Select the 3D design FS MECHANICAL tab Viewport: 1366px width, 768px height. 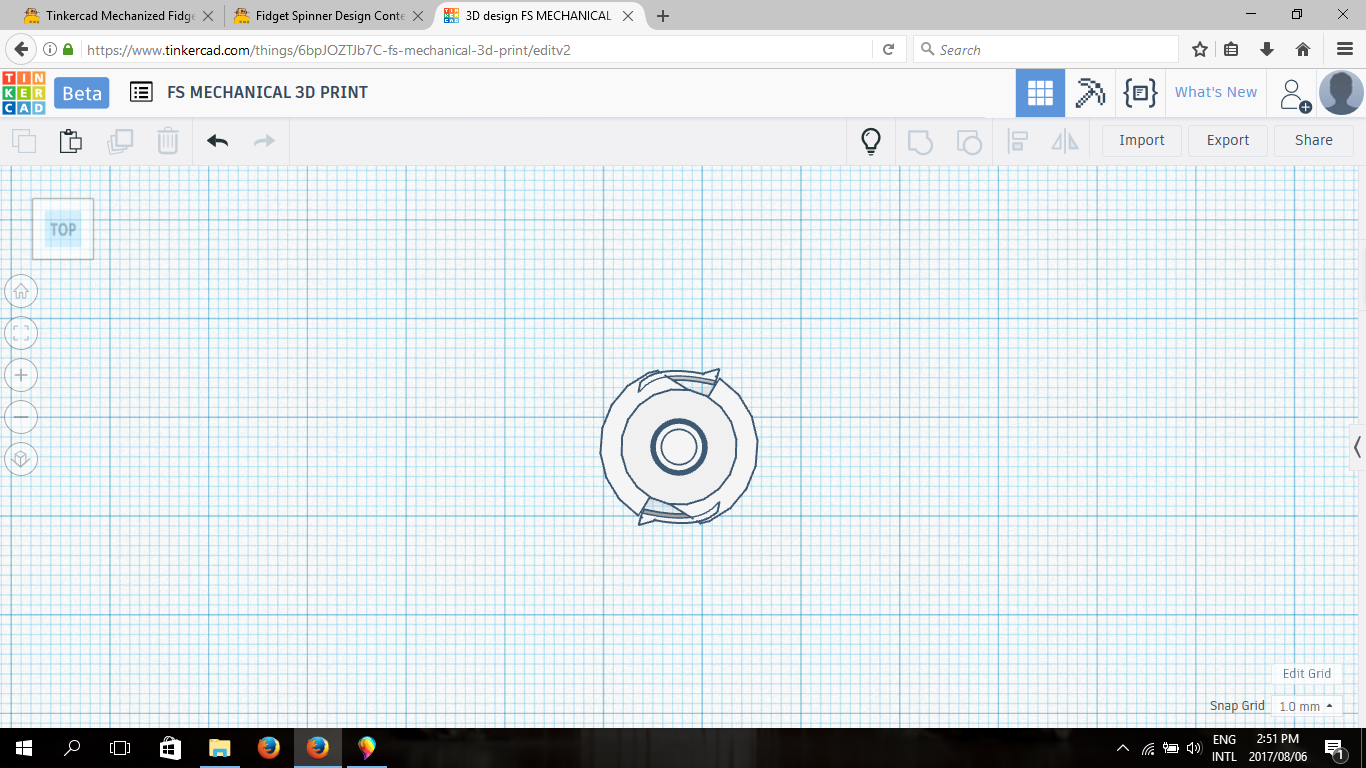pyautogui.click(x=538, y=16)
